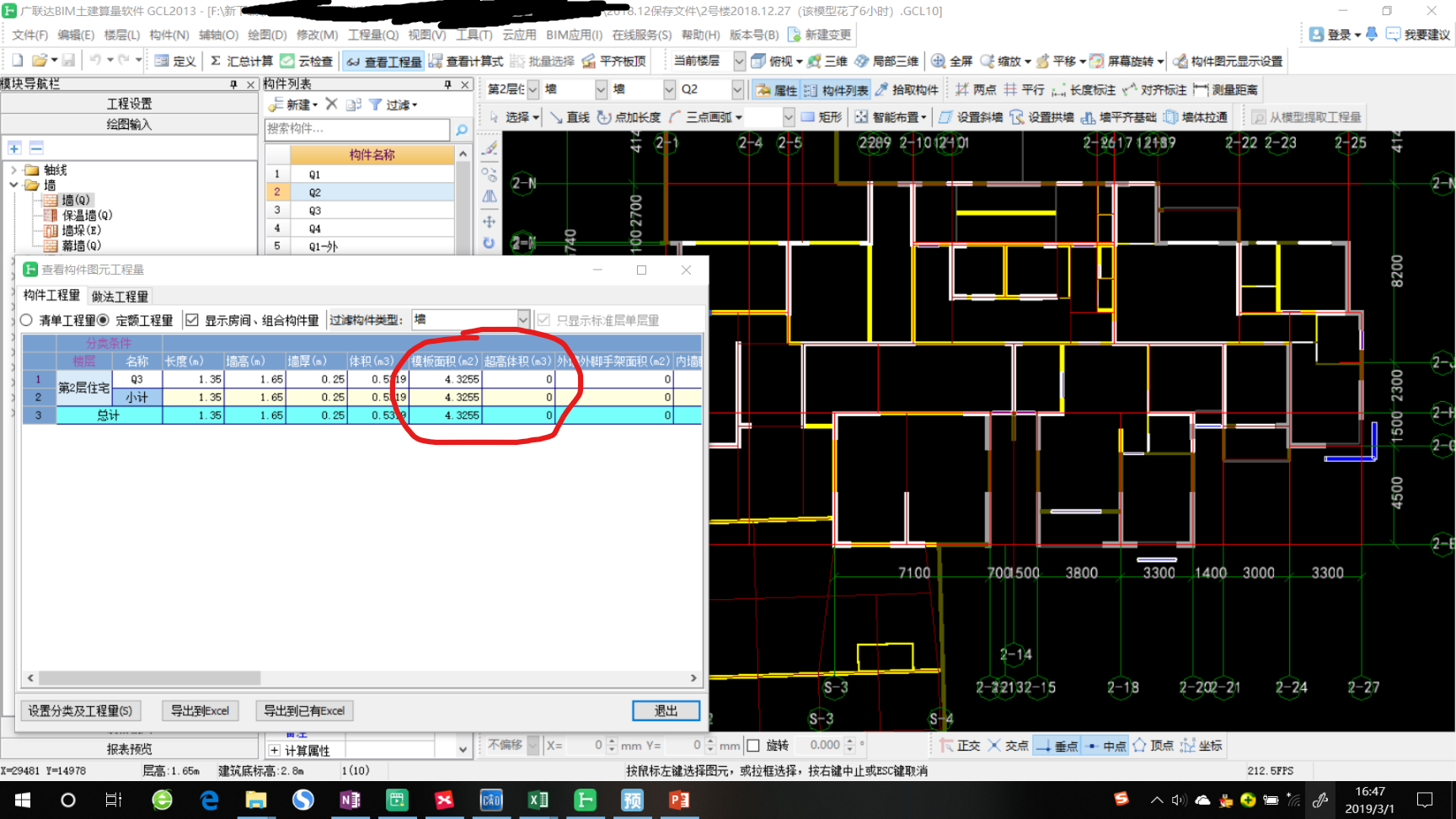Screen dimensions: 1456x819
Task: Select 直线 line drawing tool
Action: pos(570,117)
